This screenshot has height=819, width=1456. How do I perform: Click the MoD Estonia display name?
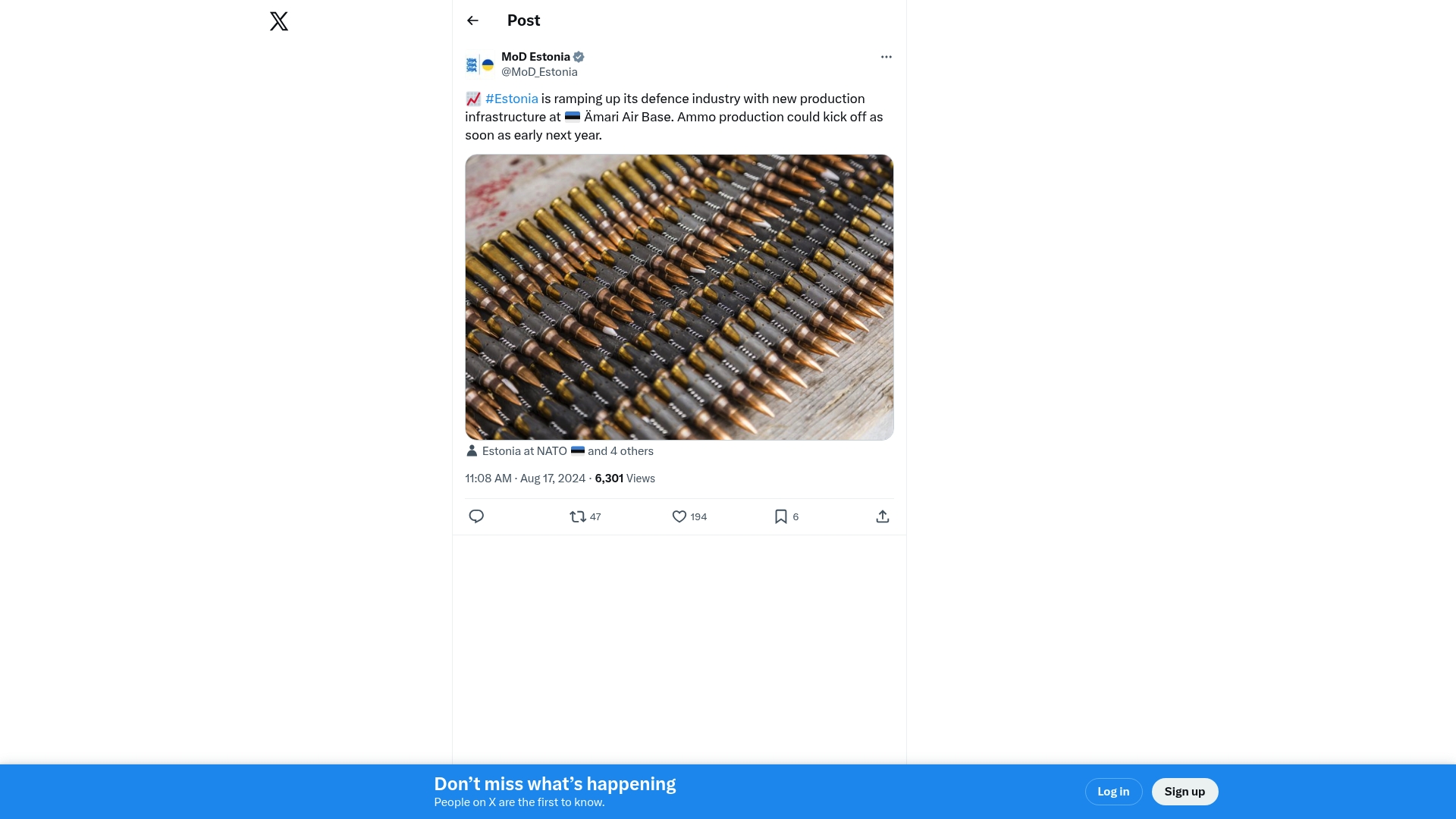click(x=535, y=57)
